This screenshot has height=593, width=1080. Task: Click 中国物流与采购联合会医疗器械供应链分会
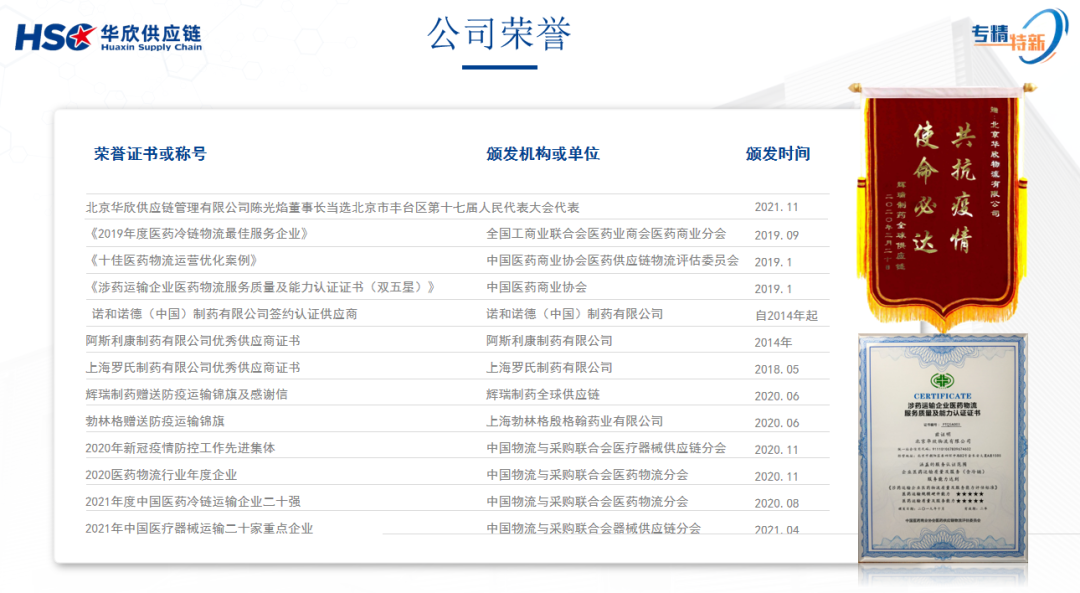(x=606, y=449)
